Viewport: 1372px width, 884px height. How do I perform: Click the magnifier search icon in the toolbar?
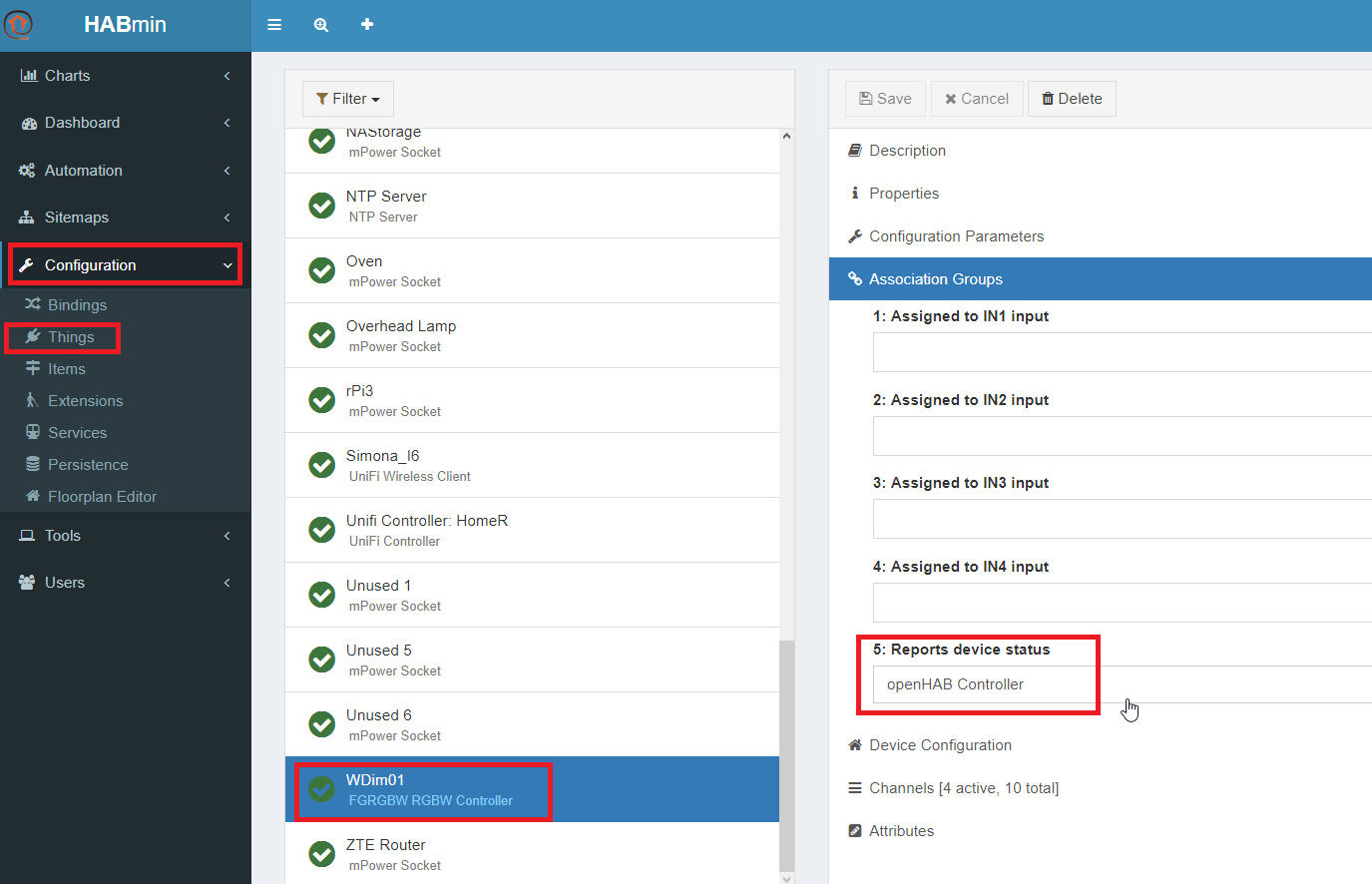click(x=320, y=24)
